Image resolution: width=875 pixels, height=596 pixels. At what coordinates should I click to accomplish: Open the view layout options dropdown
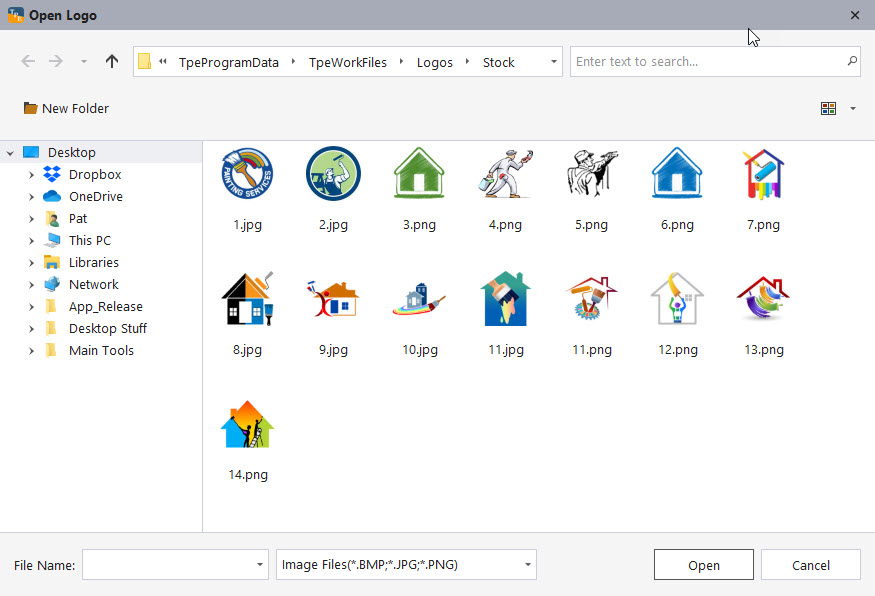pos(852,108)
